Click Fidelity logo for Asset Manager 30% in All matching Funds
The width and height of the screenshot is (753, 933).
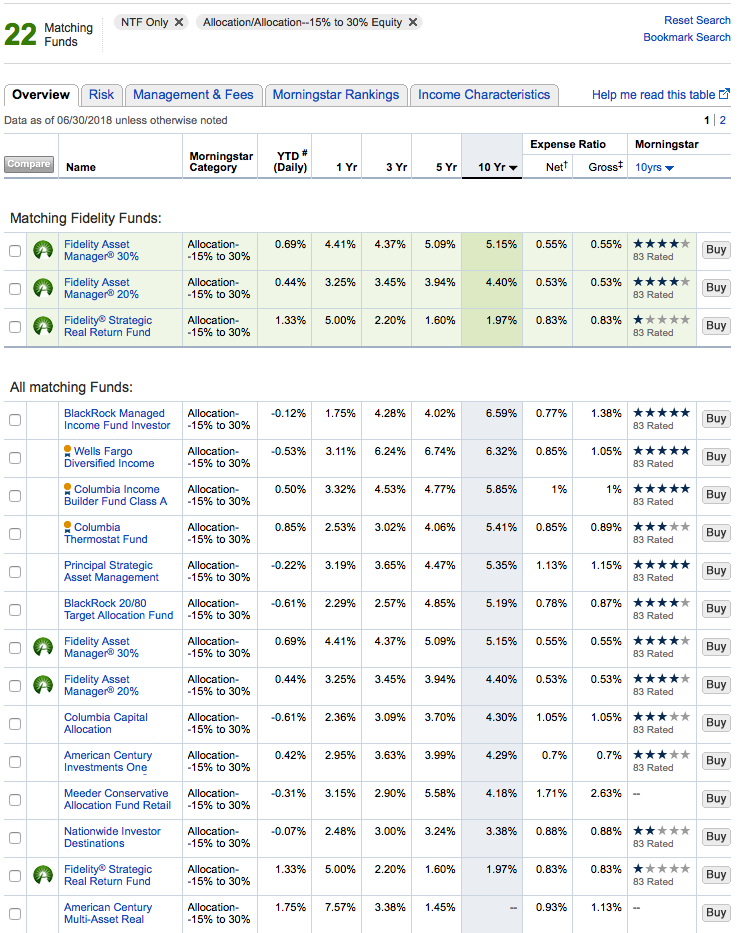[x=43, y=647]
